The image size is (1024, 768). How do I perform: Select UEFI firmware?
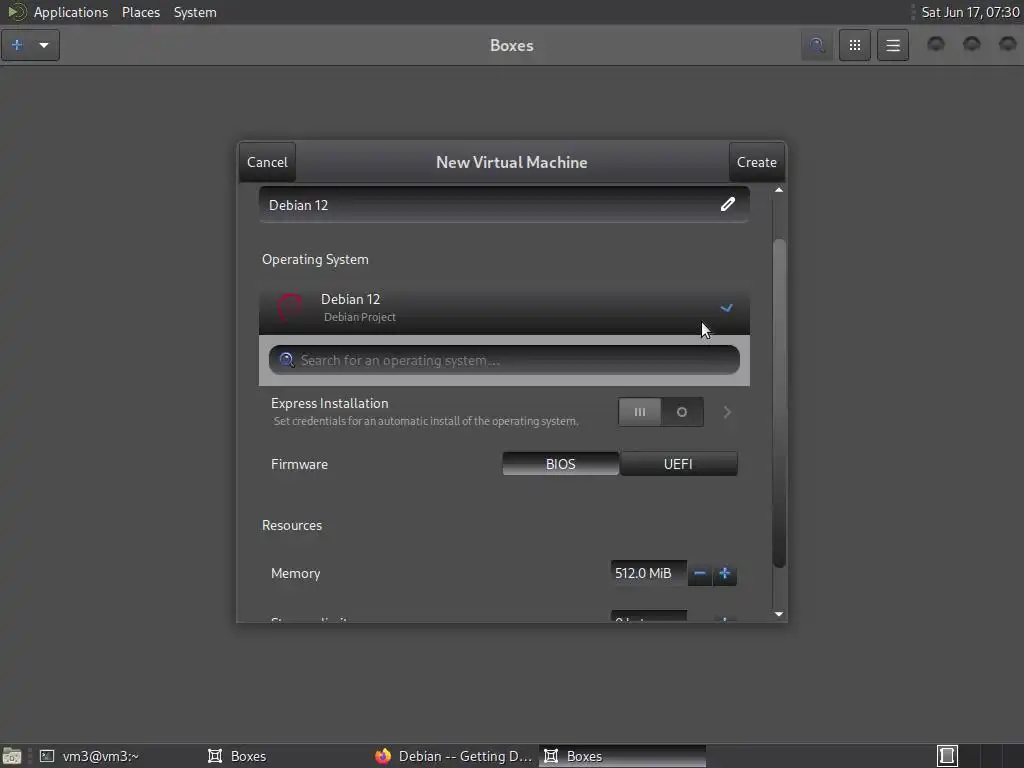(679, 464)
